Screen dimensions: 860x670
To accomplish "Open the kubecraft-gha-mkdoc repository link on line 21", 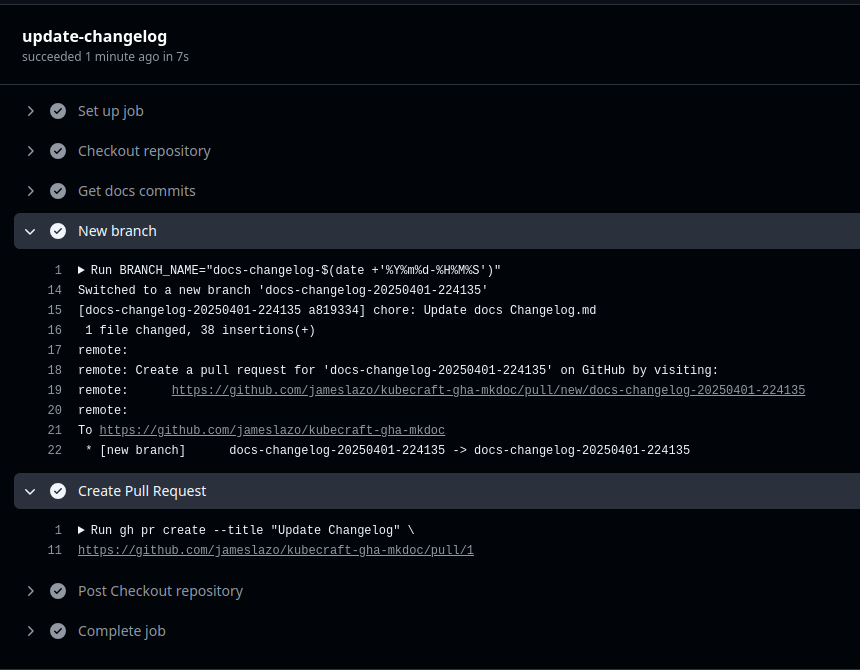I will pyautogui.click(x=272, y=430).
